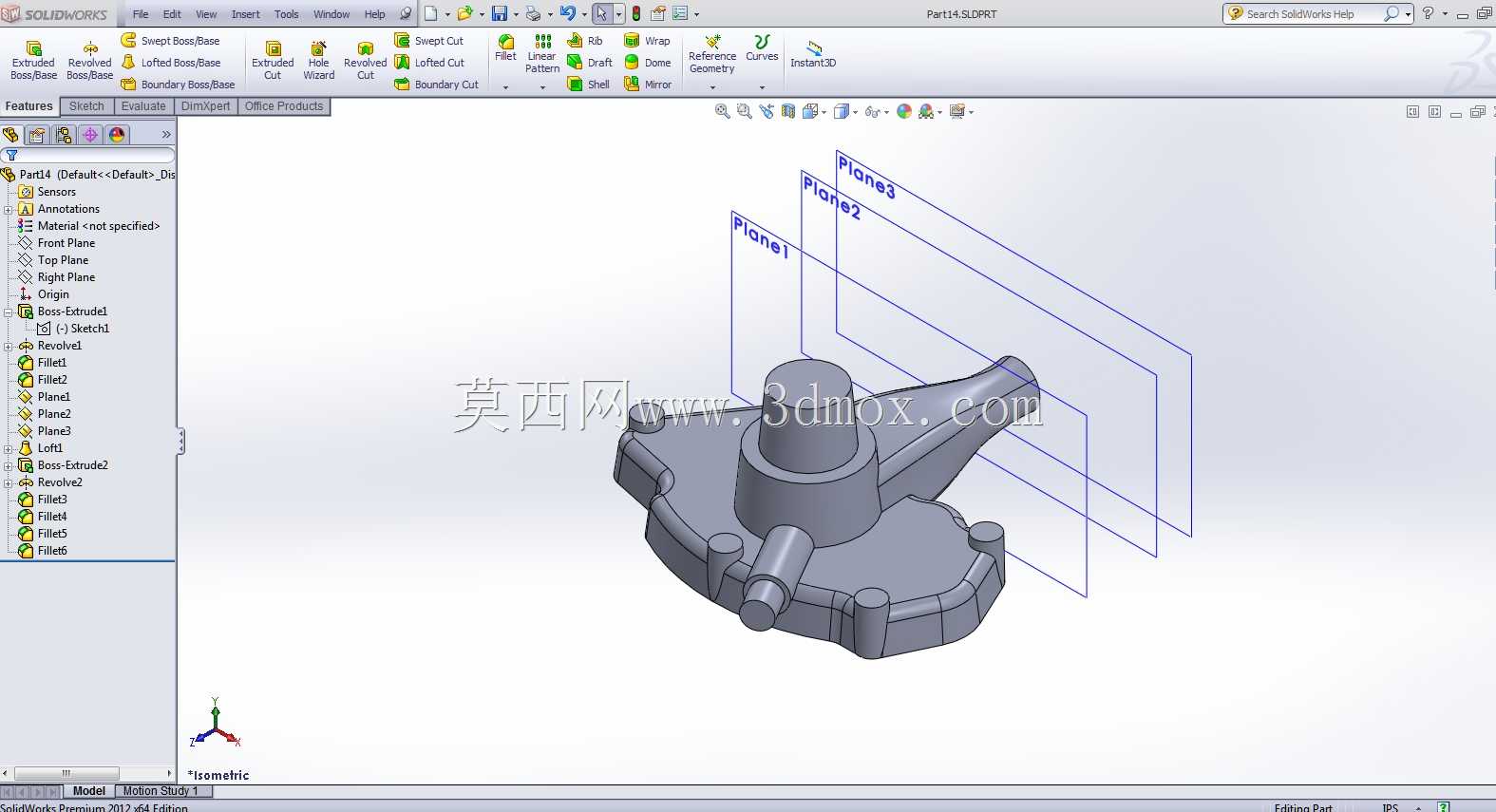The height and width of the screenshot is (812, 1496).
Task: Expand the Loft1 tree node
Action: [9, 449]
